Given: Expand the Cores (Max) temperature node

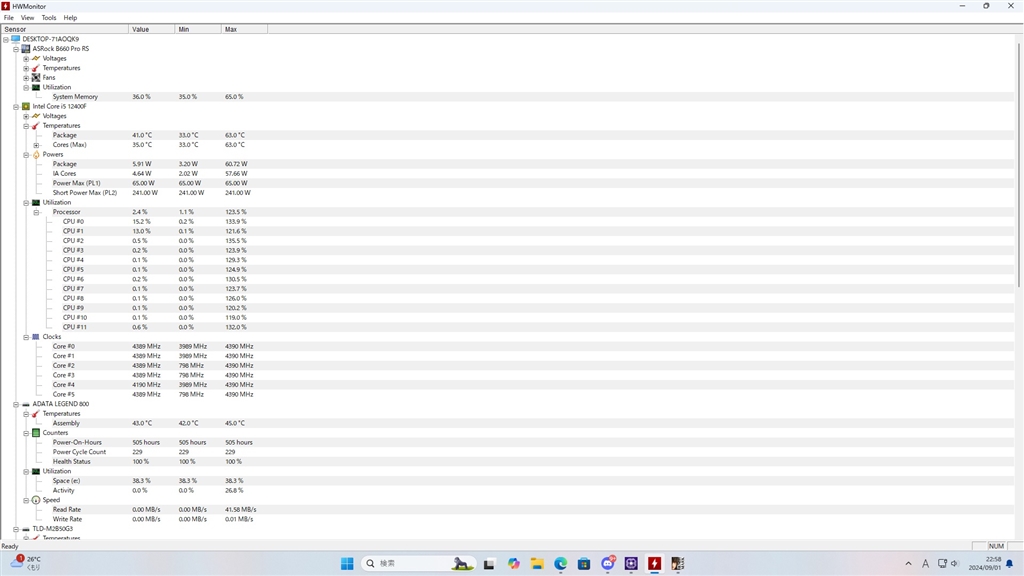Looking at the screenshot, I should pyautogui.click(x=37, y=145).
